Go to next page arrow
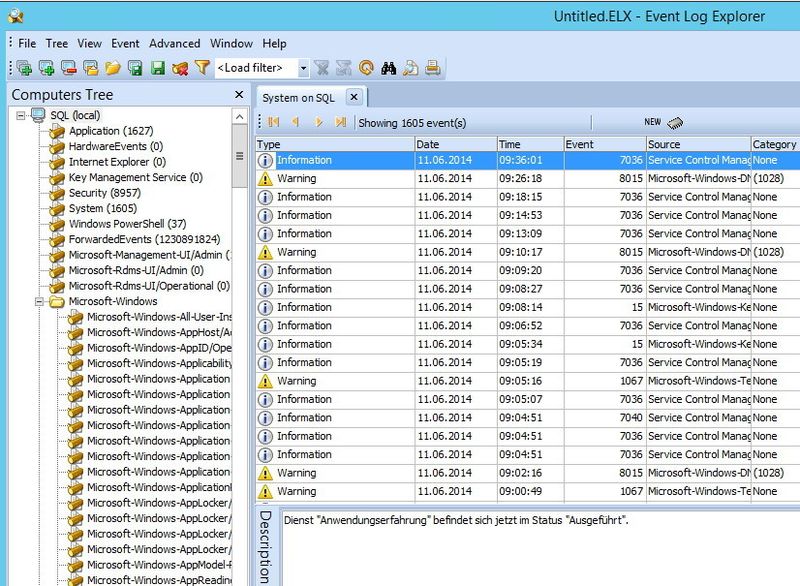 pyautogui.click(x=318, y=122)
